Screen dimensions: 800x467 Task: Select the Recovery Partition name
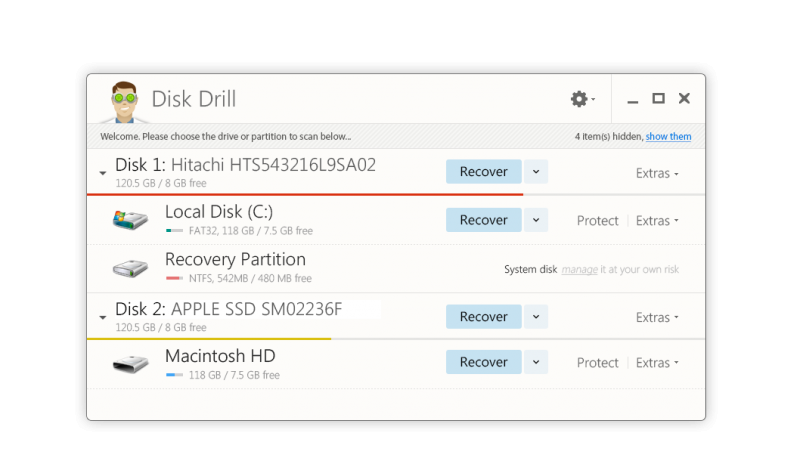(x=235, y=259)
